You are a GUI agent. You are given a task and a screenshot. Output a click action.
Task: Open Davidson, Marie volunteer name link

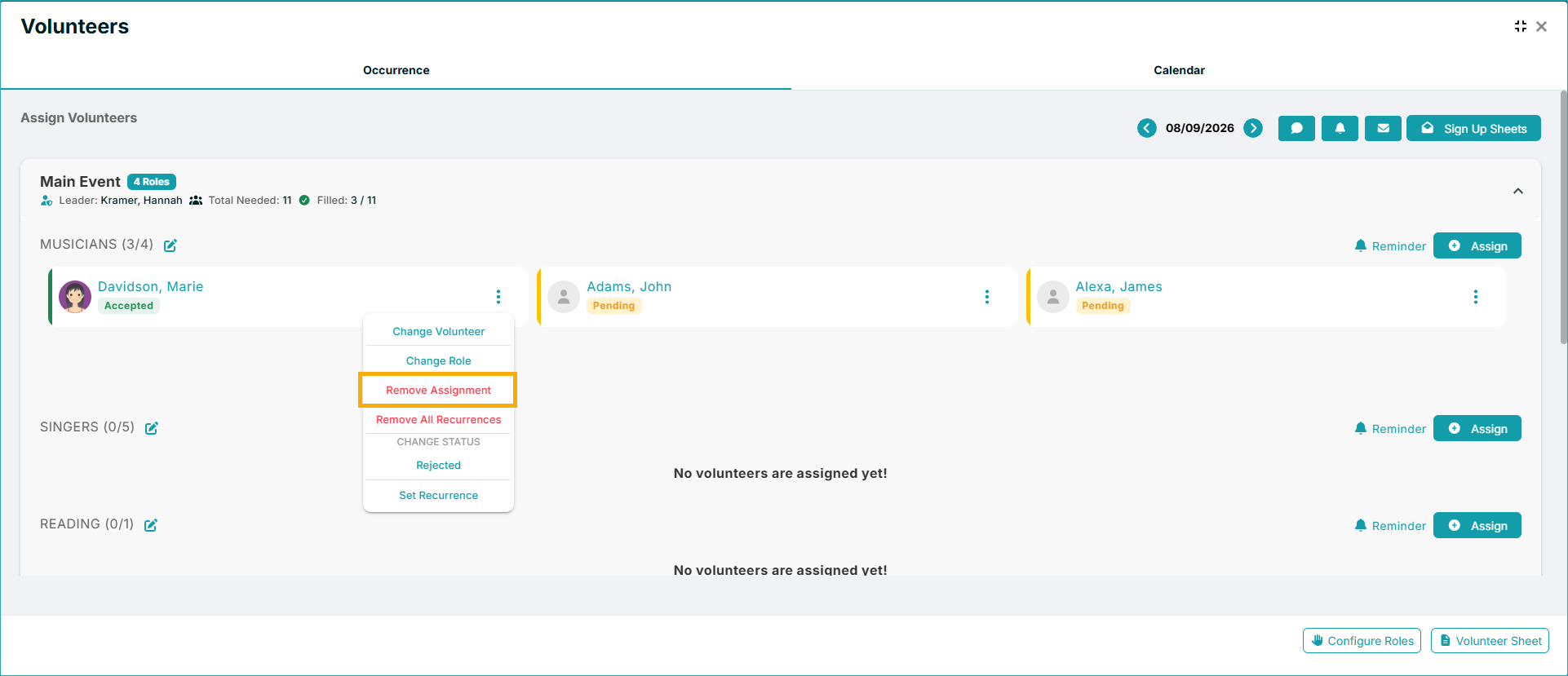point(150,286)
